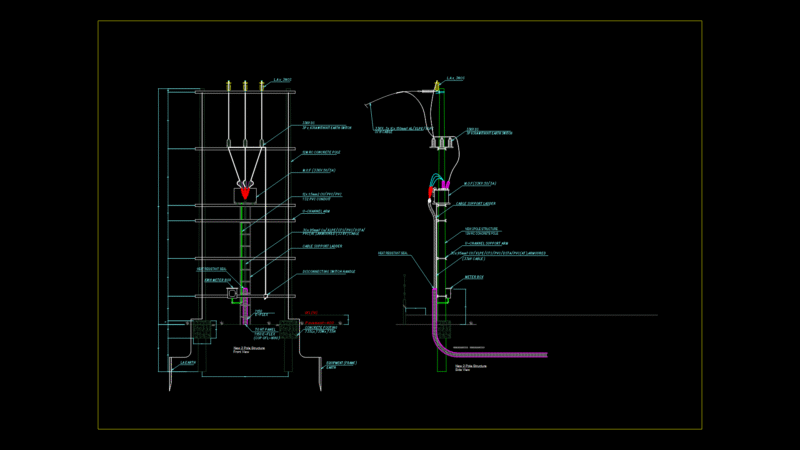Select the "METER BOX" label on side view

pyautogui.click(x=473, y=277)
